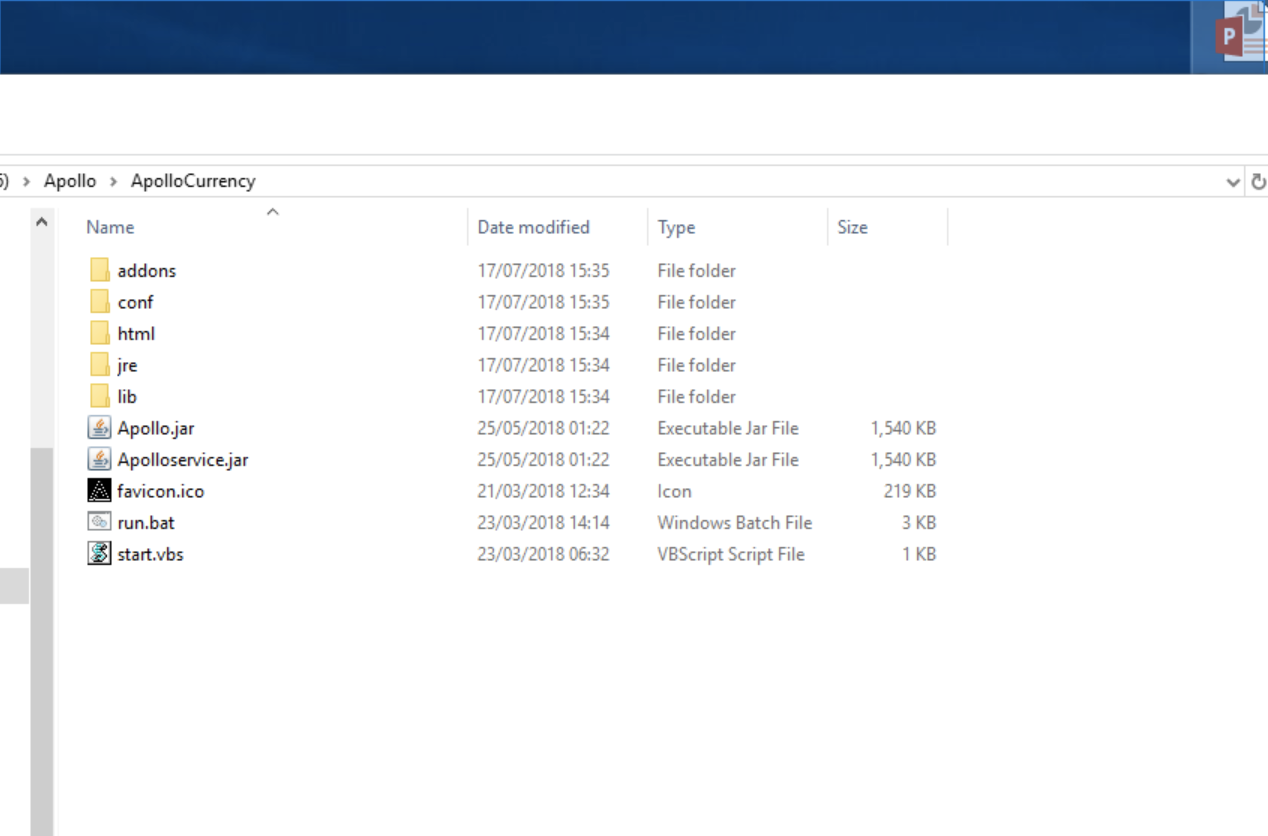Click the 3 KB size for run.bat

pyautogui.click(x=919, y=522)
